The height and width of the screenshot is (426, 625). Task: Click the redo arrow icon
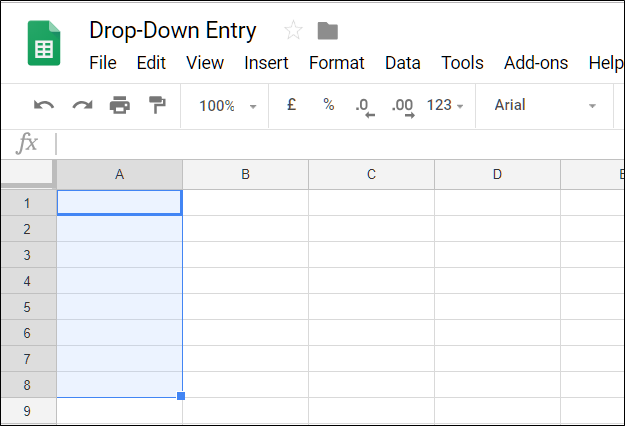(x=82, y=105)
